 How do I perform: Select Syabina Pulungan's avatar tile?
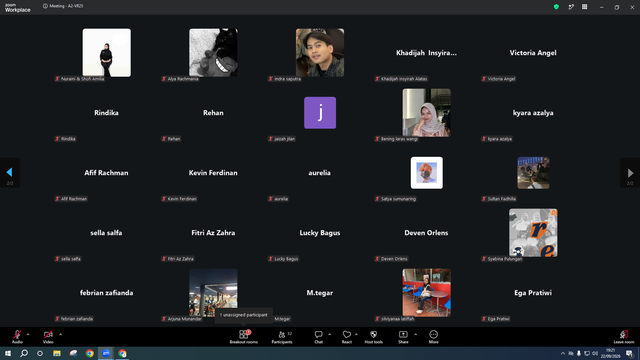(x=533, y=233)
